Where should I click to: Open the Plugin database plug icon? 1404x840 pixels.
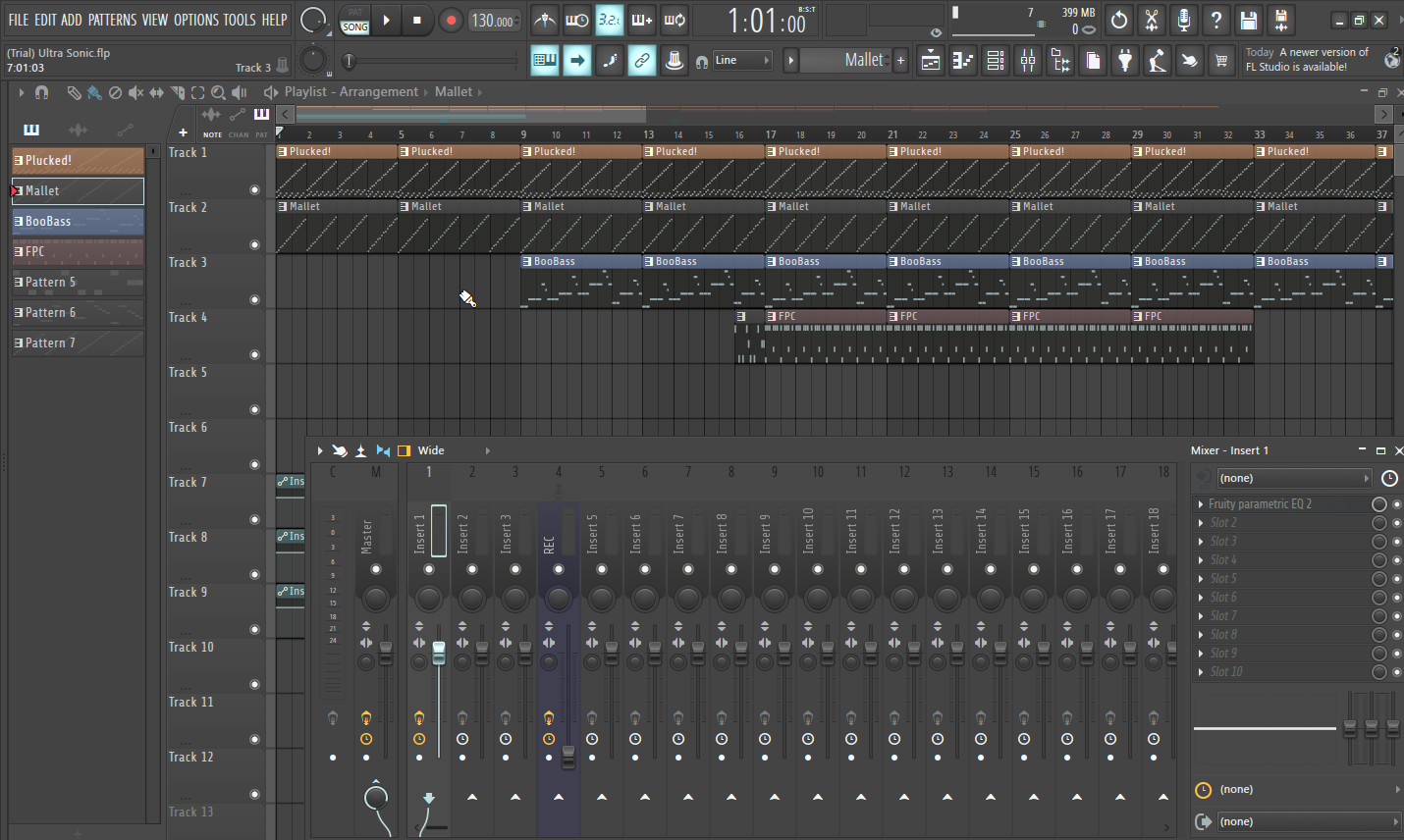[x=1125, y=61]
